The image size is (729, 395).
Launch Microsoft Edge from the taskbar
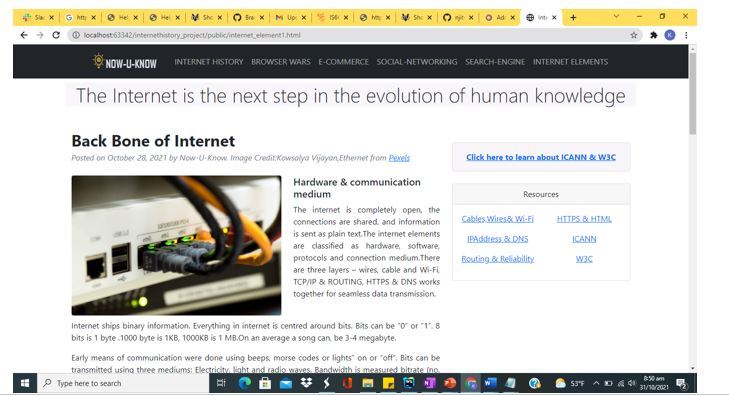(245, 383)
